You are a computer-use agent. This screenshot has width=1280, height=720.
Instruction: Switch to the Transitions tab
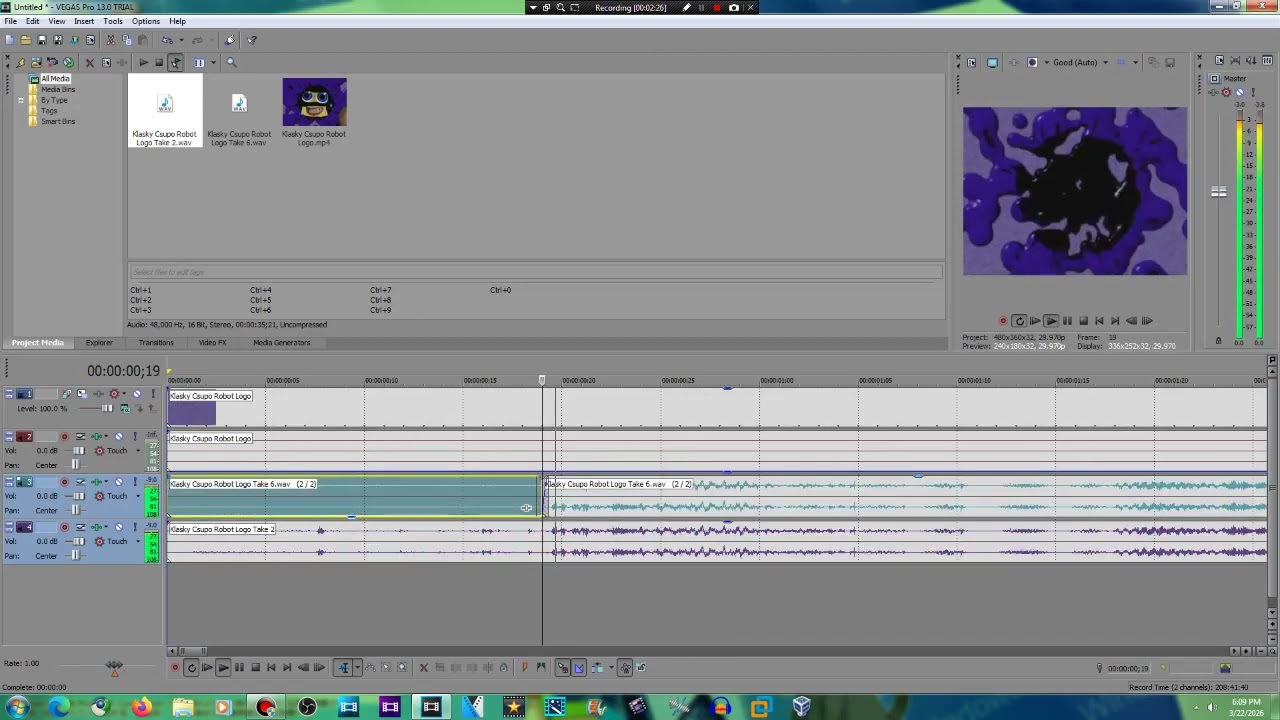156,342
